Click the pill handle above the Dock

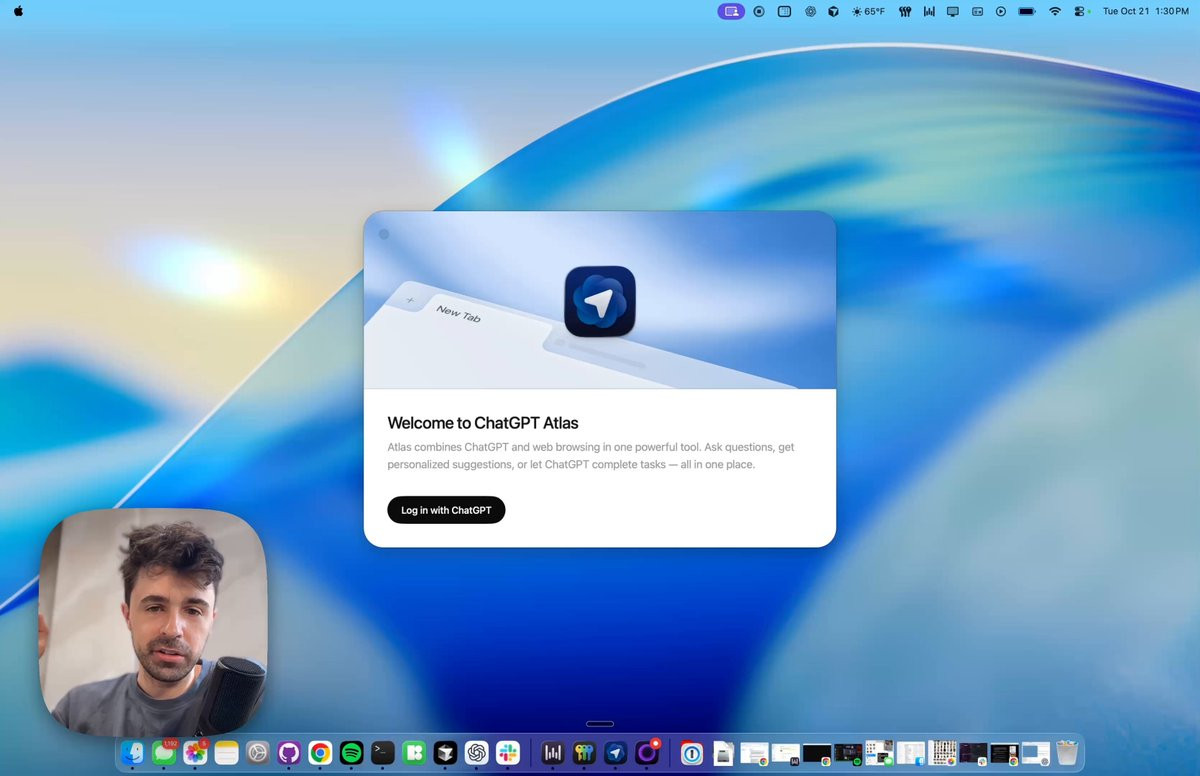(600, 724)
